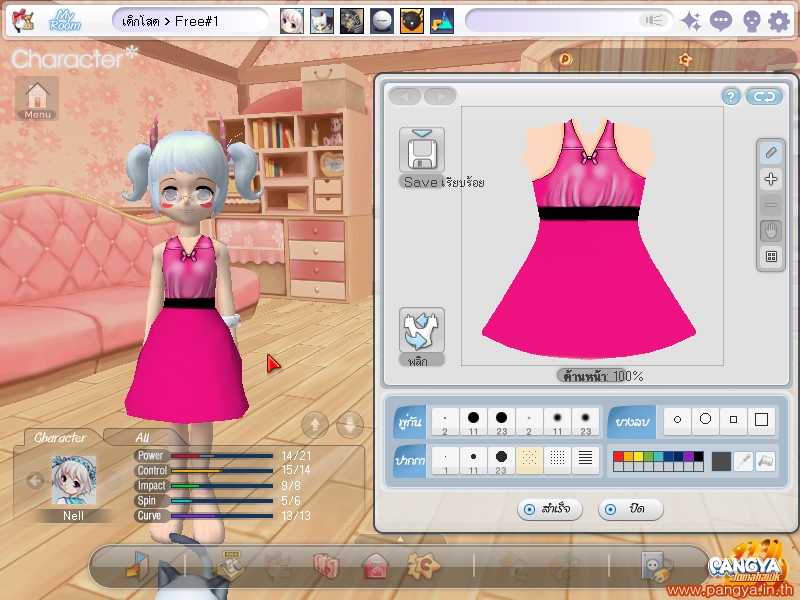Select soft brush size 23

[x=585, y=421]
